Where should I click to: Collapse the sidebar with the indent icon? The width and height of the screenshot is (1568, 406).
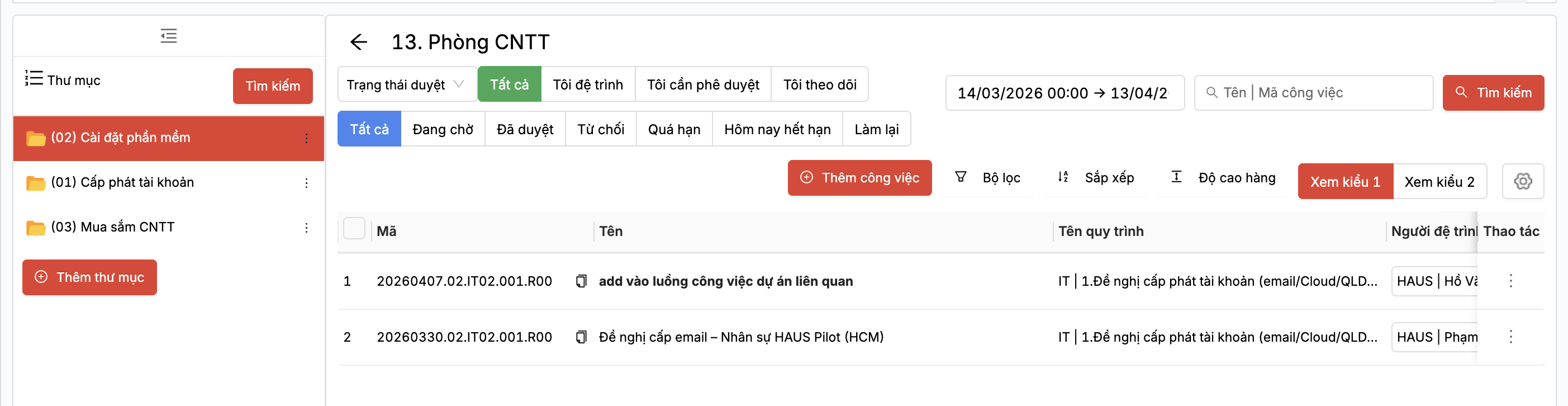pos(169,36)
